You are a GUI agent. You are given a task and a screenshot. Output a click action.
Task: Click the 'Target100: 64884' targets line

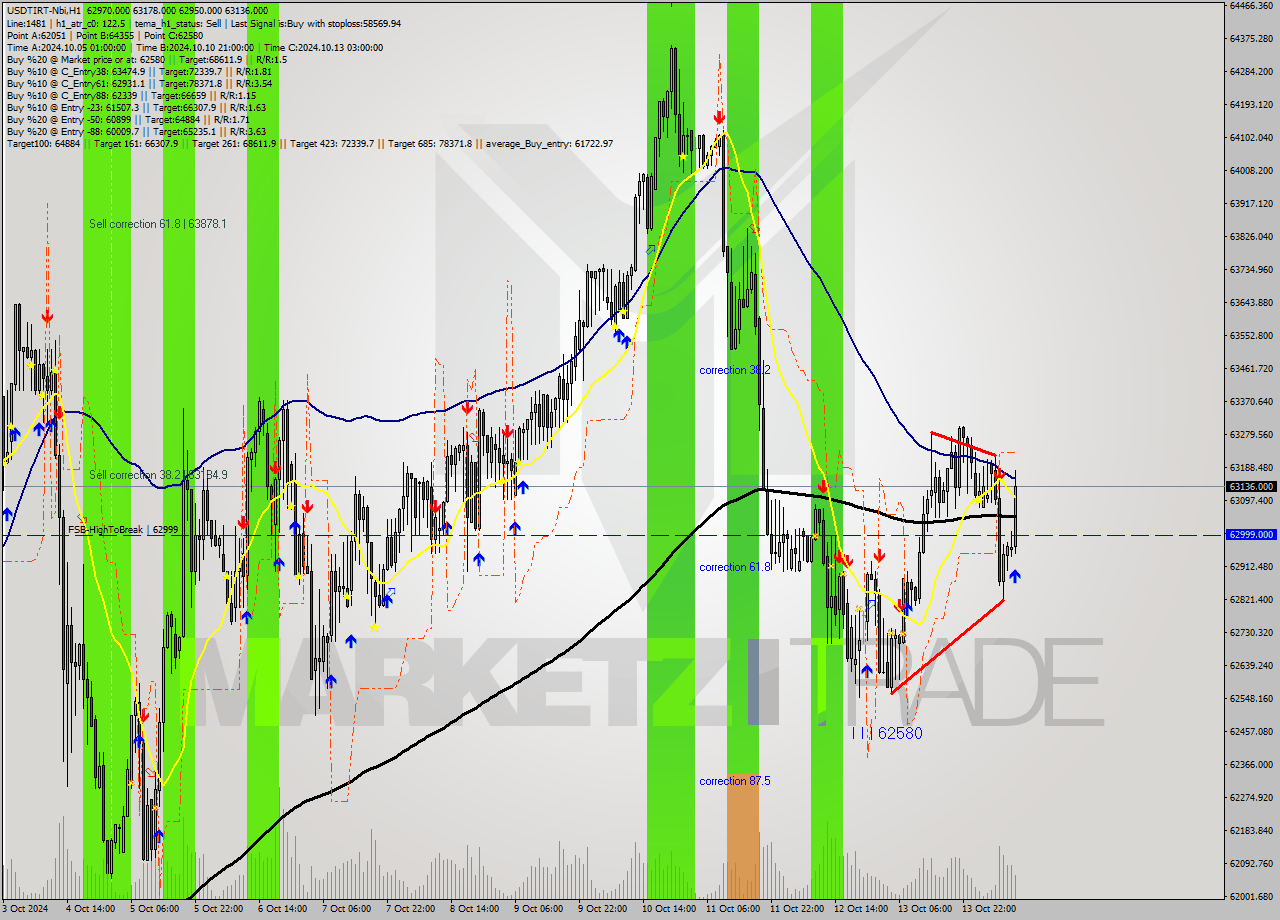tap(310, 143)
